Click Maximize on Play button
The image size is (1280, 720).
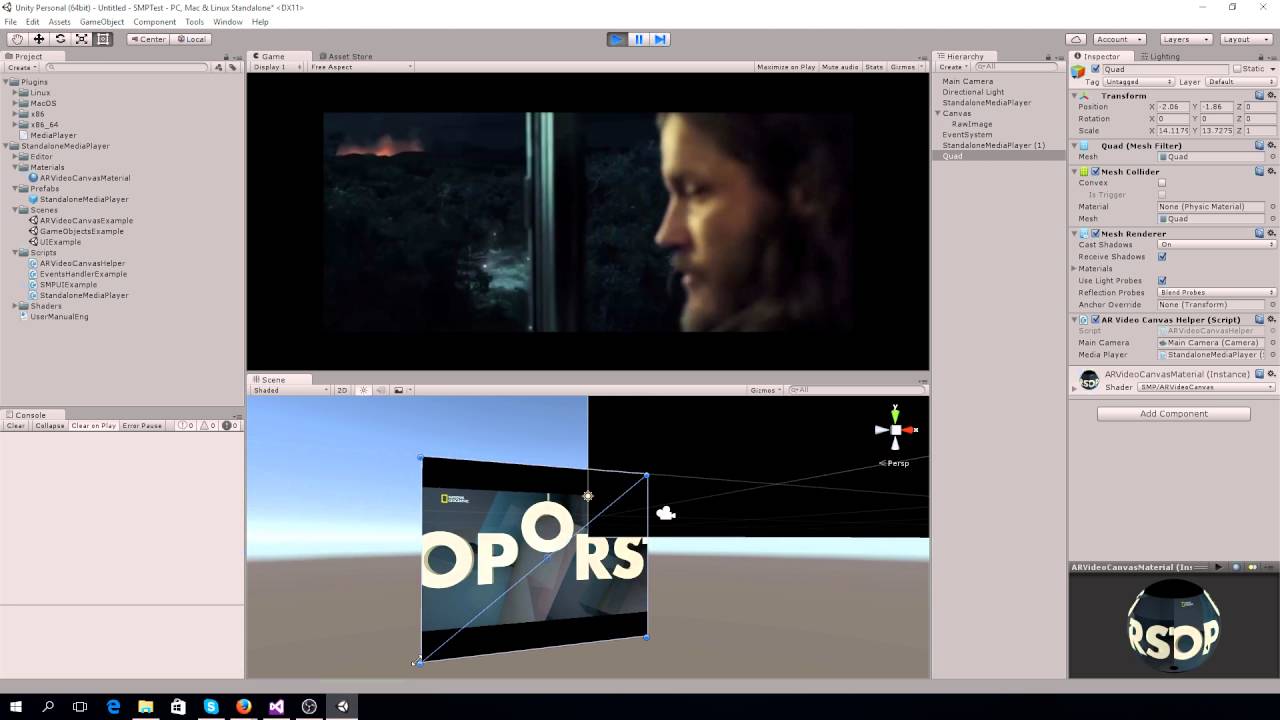pyautogui.click(x=786, y=67)
